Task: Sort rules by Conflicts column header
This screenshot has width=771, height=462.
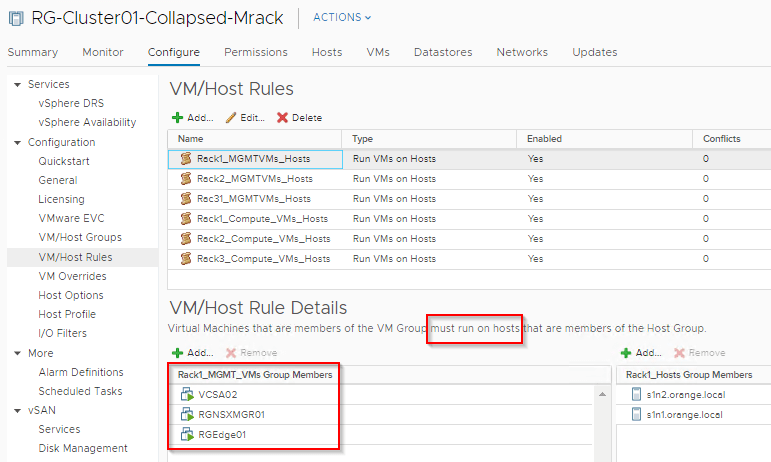Action: (732, 139)
